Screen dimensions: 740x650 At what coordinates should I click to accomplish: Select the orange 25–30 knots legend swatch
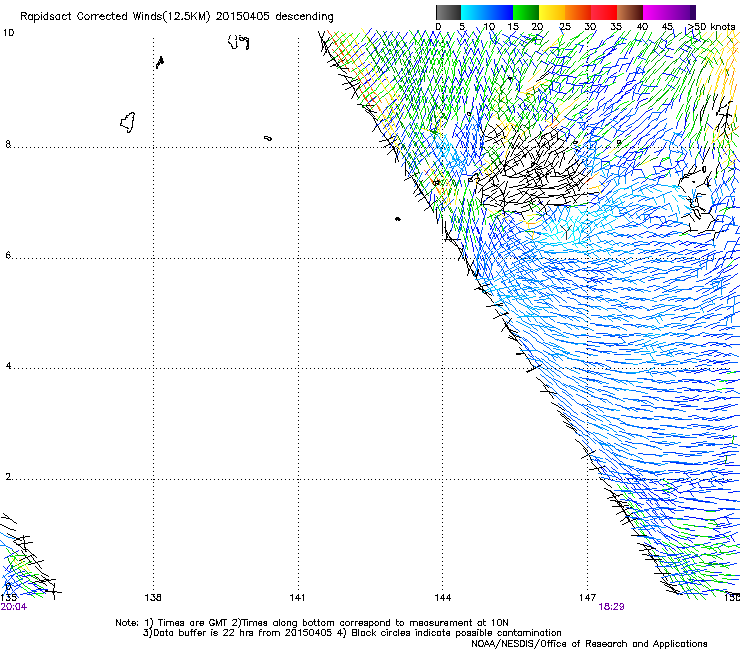click(x=578, y=12)
